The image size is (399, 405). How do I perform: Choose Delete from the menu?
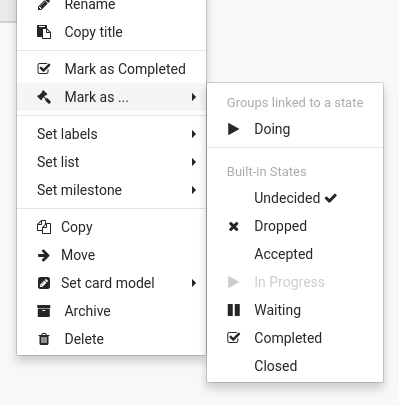click(111, 339)
